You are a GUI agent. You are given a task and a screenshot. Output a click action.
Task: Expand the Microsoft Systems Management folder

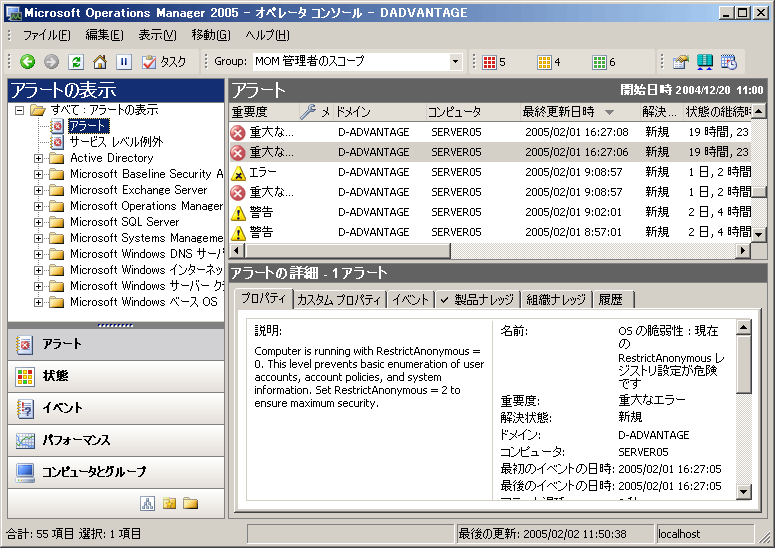(x=38, y=238)
